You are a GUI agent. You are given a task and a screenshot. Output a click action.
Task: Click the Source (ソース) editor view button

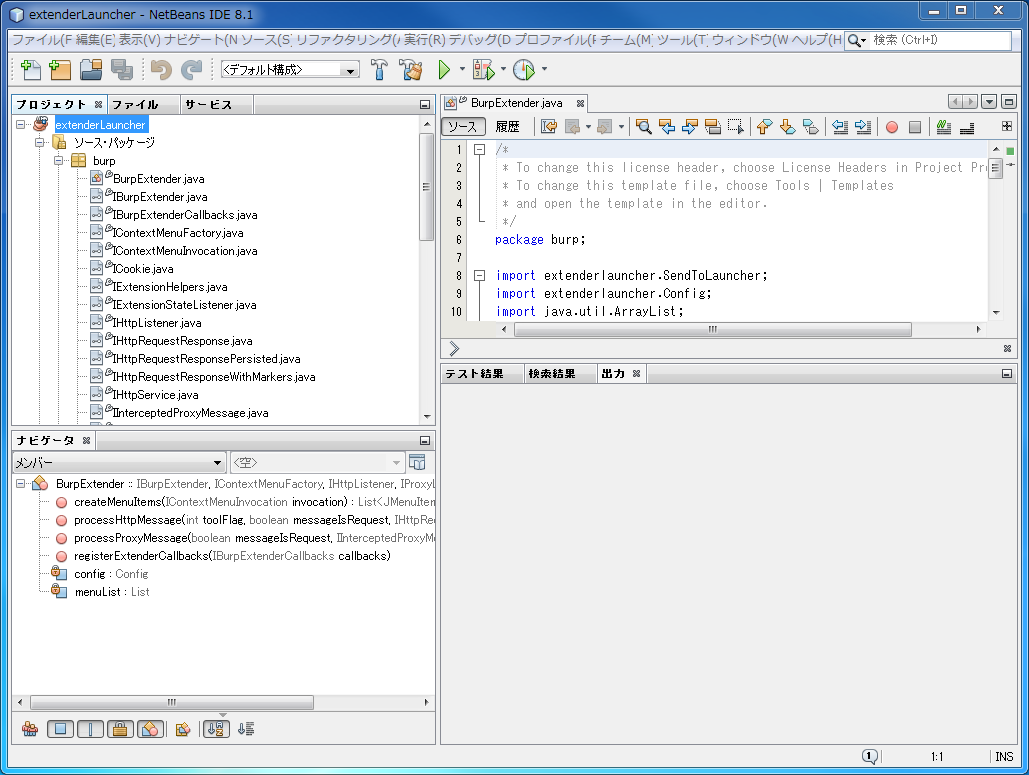[463, 127]
